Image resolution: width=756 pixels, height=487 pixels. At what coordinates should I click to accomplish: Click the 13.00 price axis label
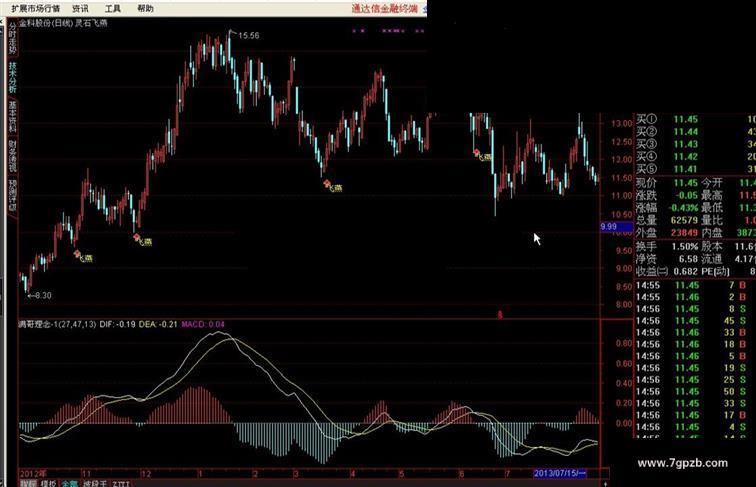click(621, 123)
